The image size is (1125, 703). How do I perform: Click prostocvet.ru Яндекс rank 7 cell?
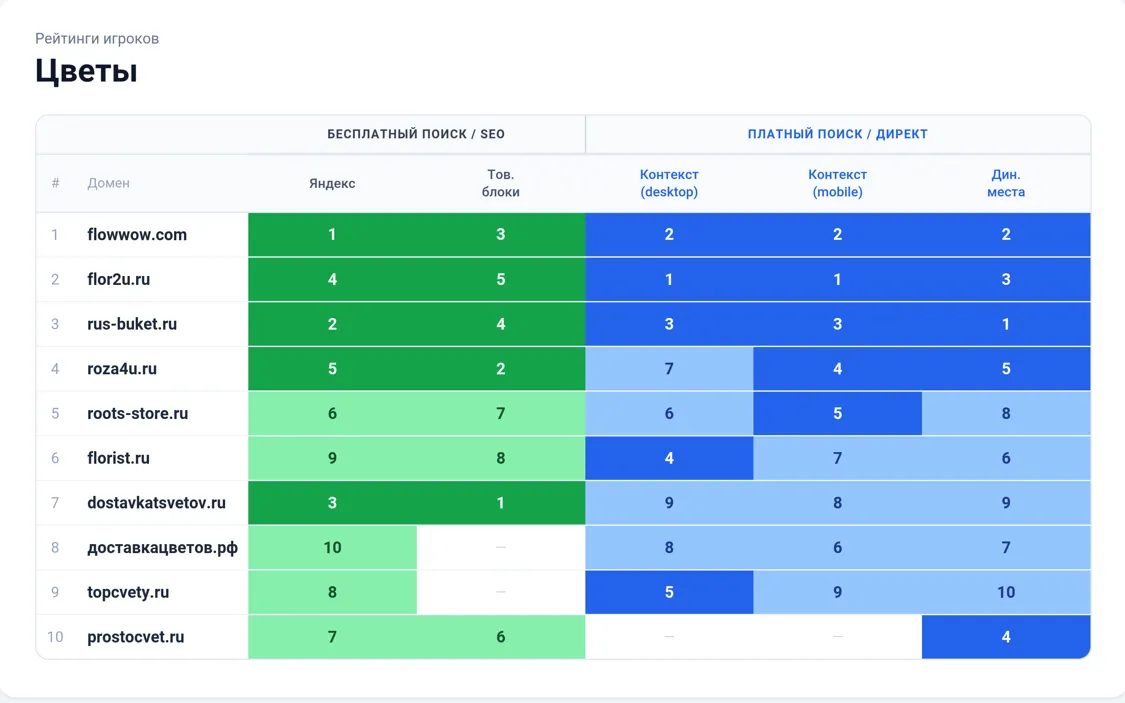tap(332, 637)
